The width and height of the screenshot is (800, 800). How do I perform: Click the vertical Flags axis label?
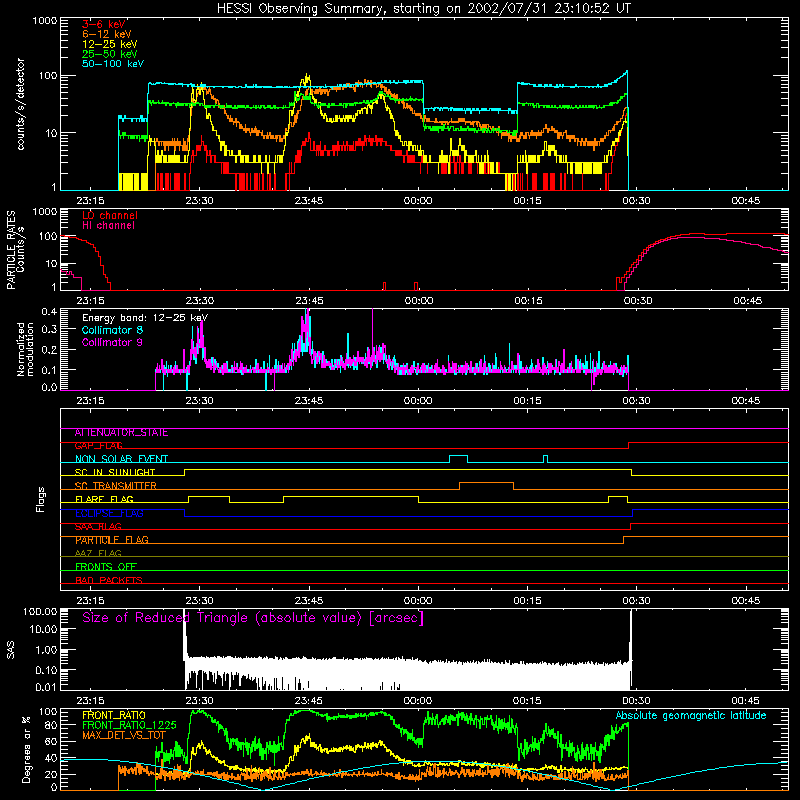click(x=41, y=500)
